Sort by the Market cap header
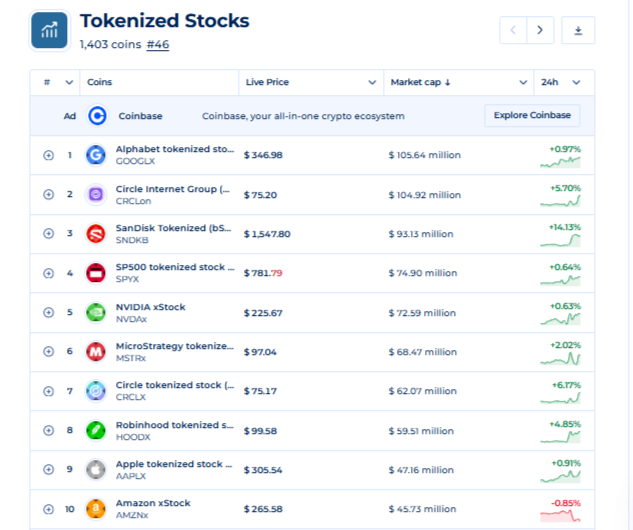 (x=420, y=82)
